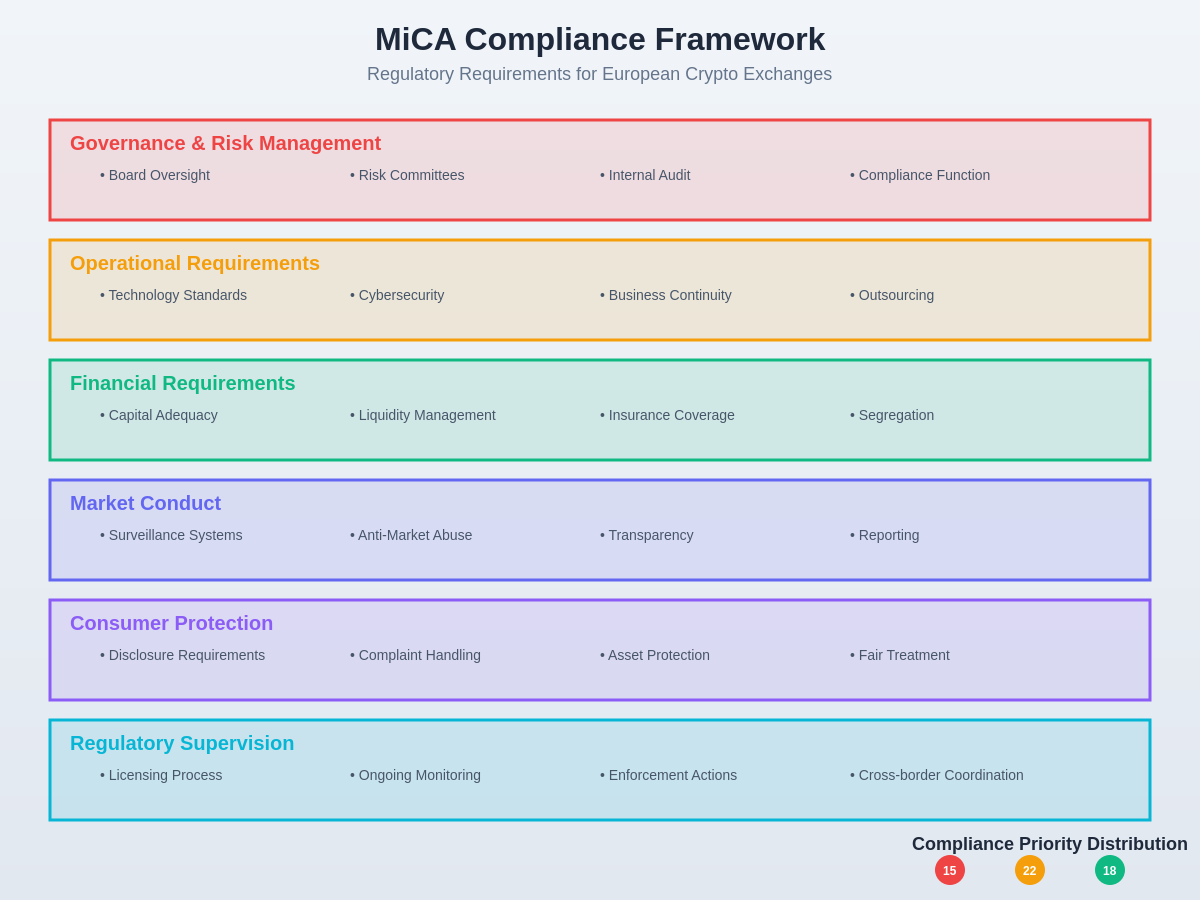Select the Market Conduct heading

pyautogui.click(x=145, y=503)
